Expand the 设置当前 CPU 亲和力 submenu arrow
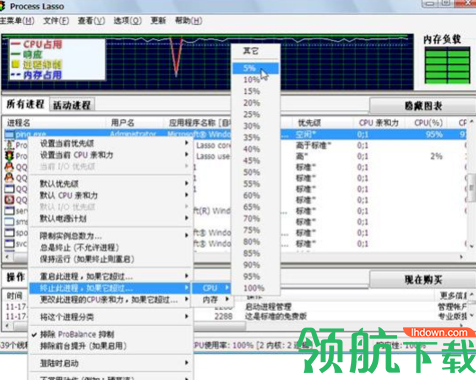 [187, 155]
